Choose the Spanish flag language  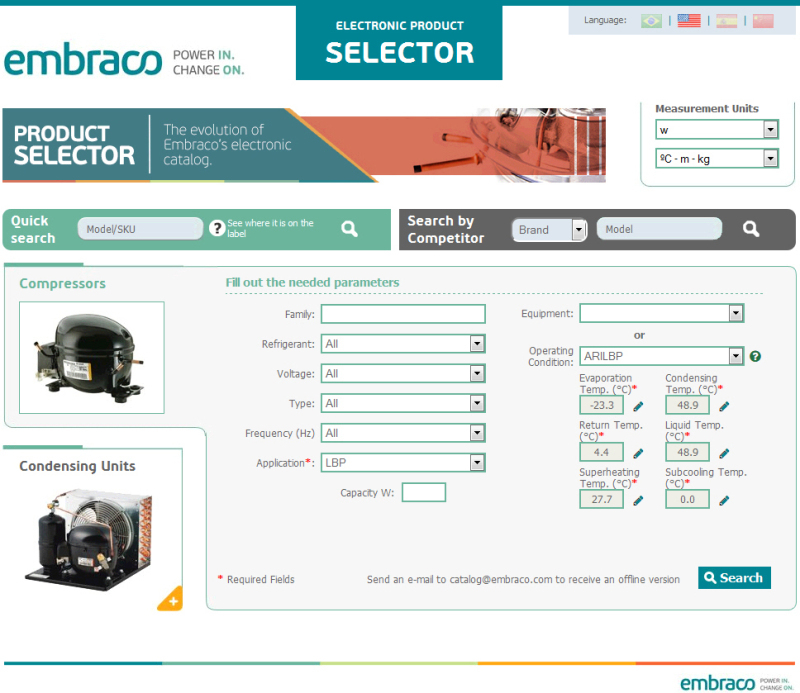click(x=727, y=21)
